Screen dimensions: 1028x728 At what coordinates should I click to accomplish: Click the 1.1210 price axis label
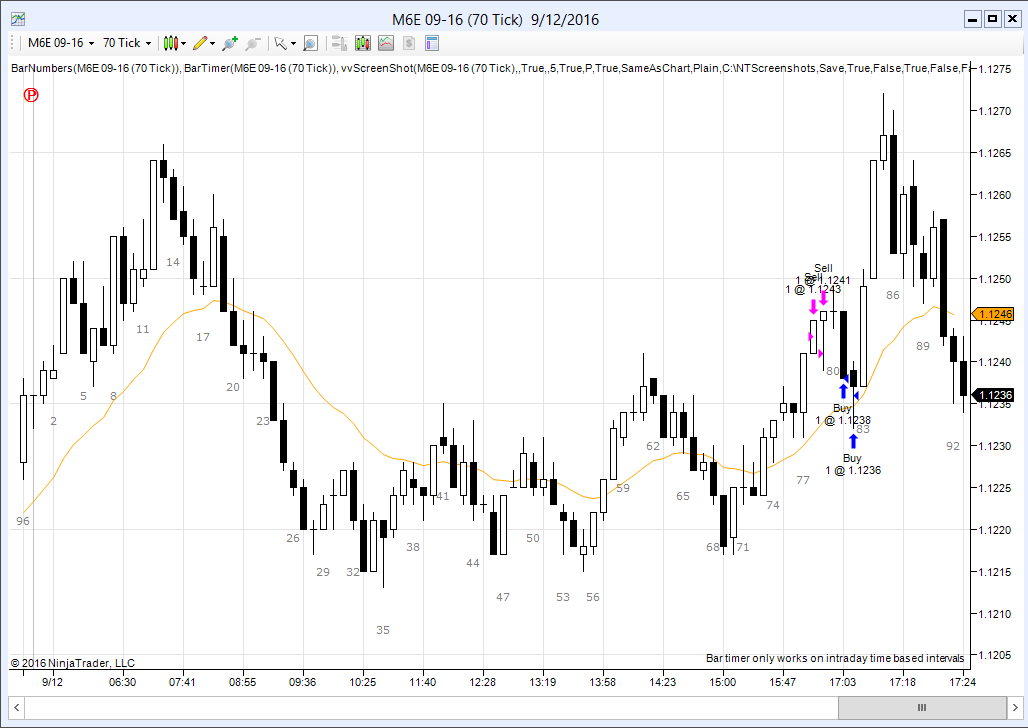[x=995, y=614]
